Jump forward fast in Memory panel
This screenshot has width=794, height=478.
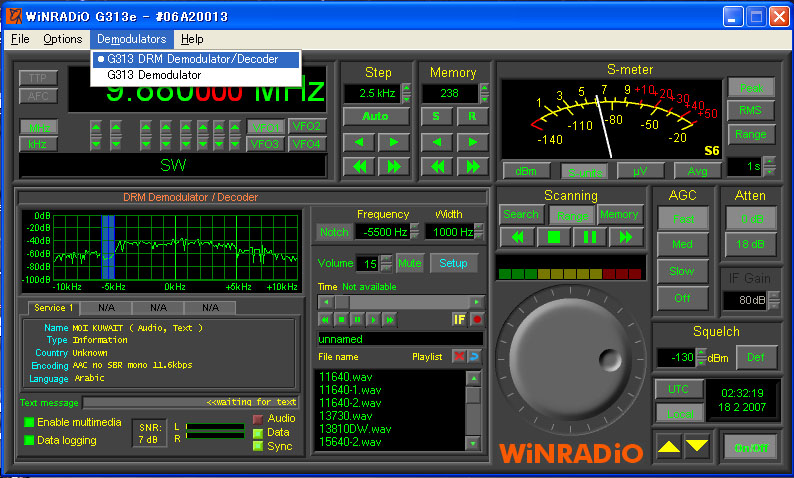(x=472, y=167)
